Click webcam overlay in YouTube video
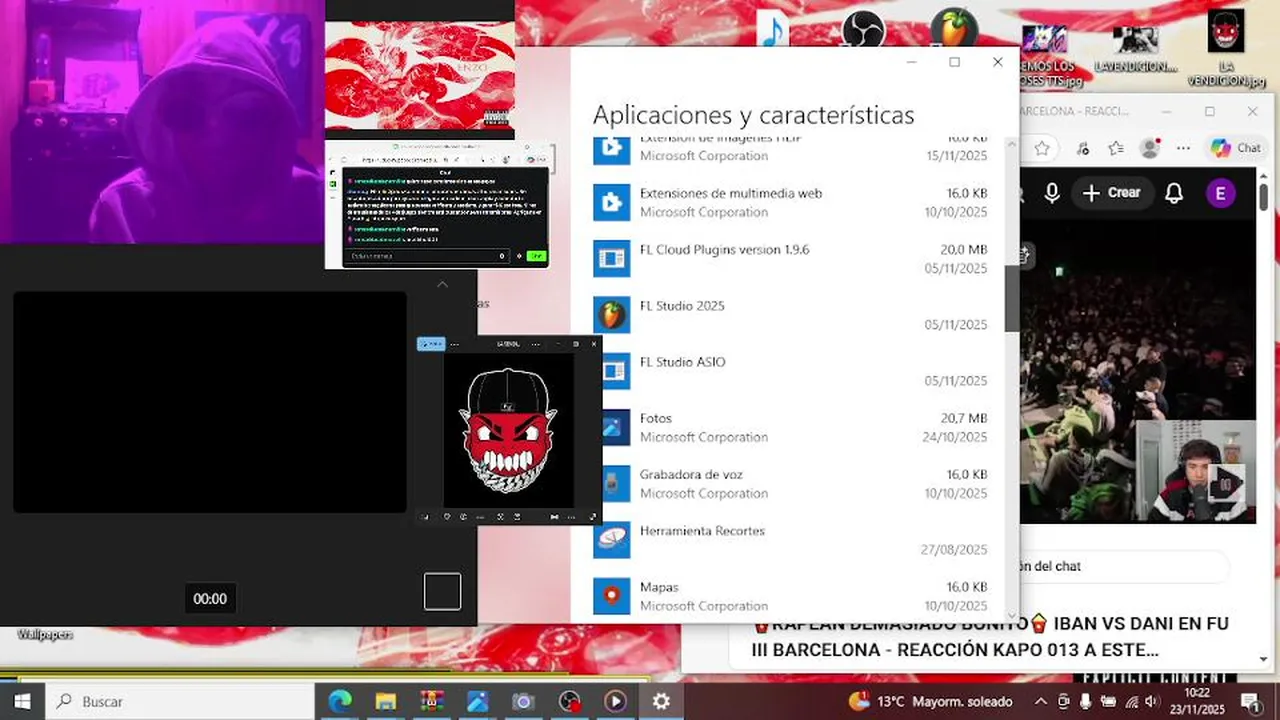 [1195, 470]
